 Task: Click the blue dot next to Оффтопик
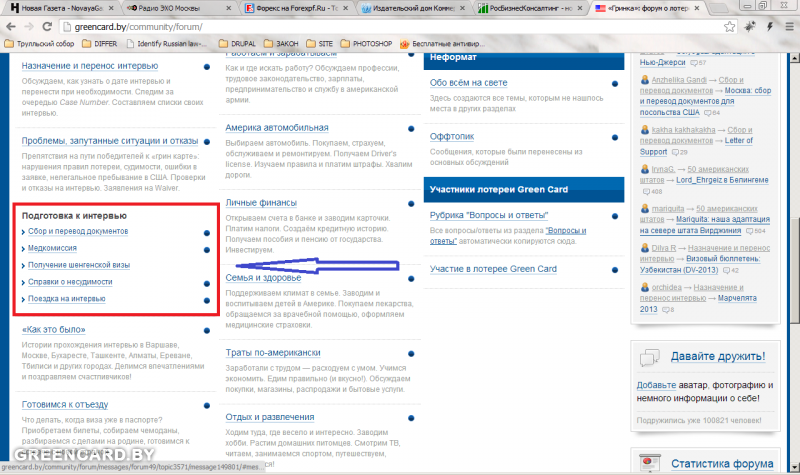615,137
